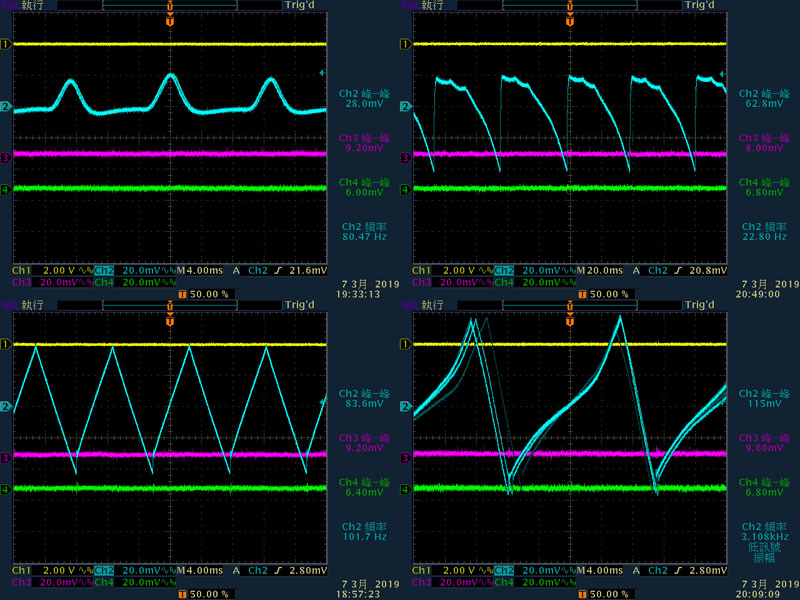Click magenta channel 3 marker in 19:33:13 capture

coord(6,158)
